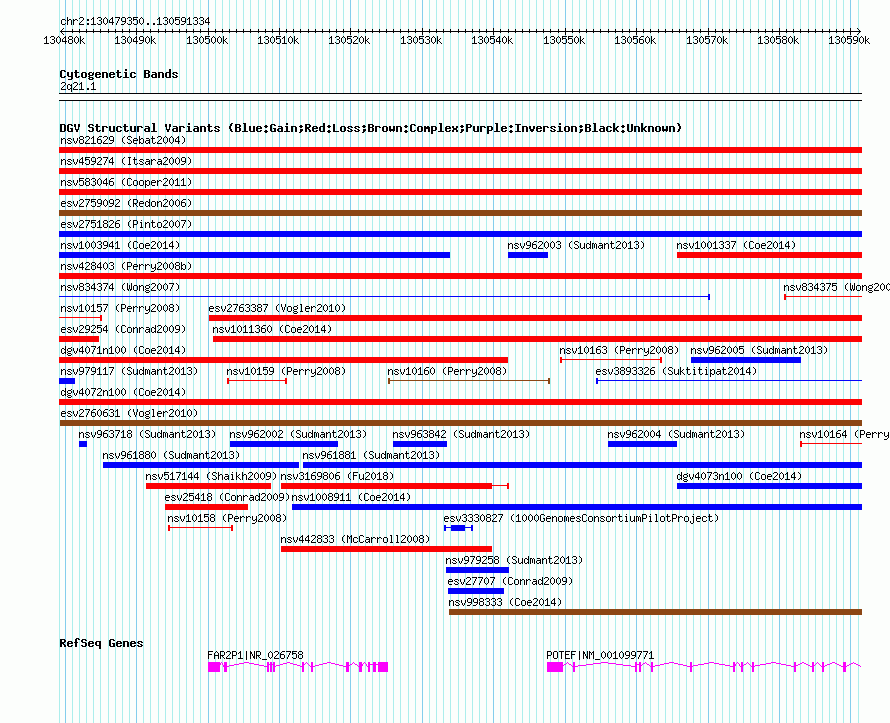Click the nsv442833 (McCarroll2008) red bar
The image size is (890, 723).
pos(387,549)
